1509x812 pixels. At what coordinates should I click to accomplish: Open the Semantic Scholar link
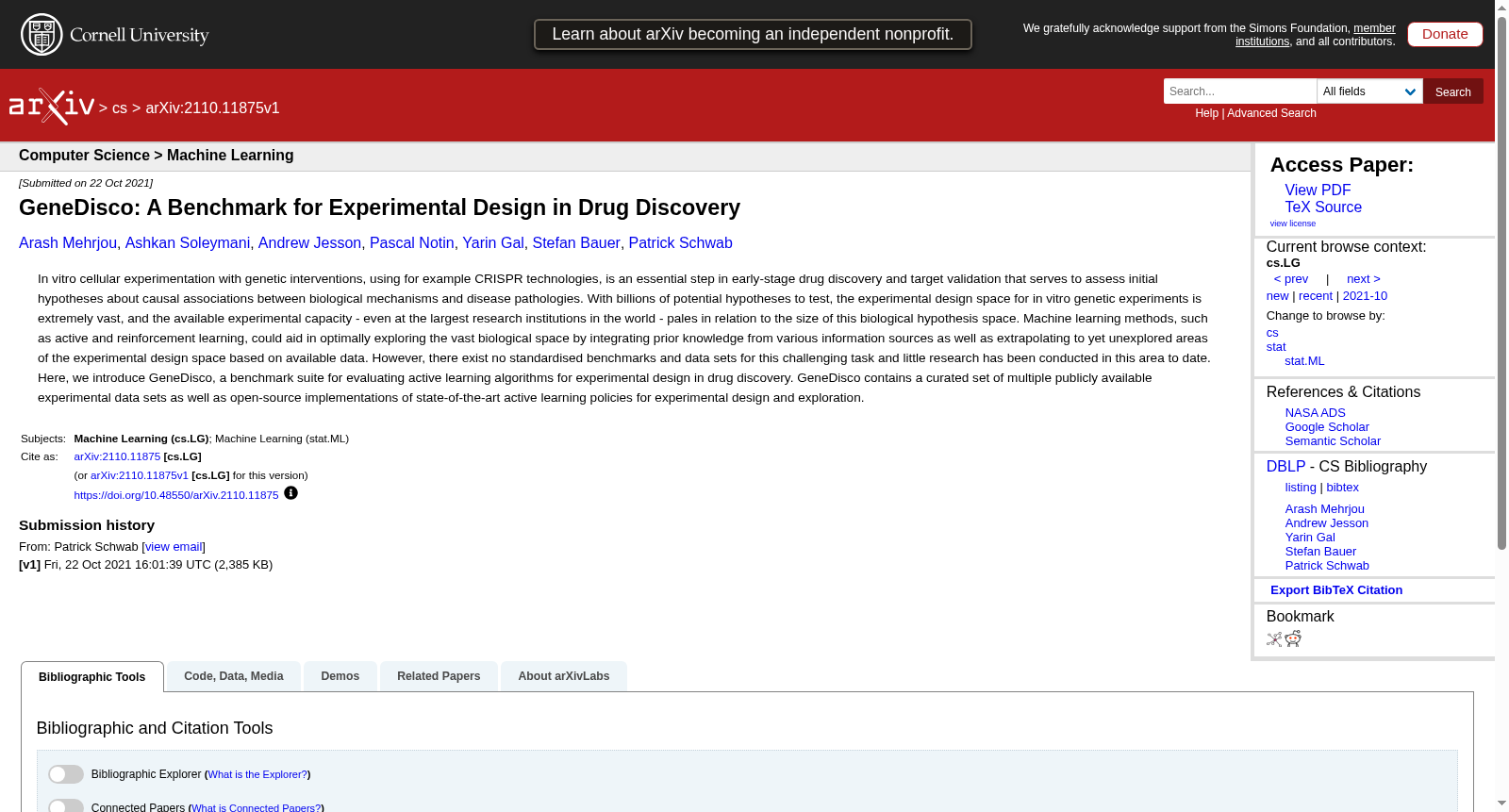click(x=1333, y=441)
